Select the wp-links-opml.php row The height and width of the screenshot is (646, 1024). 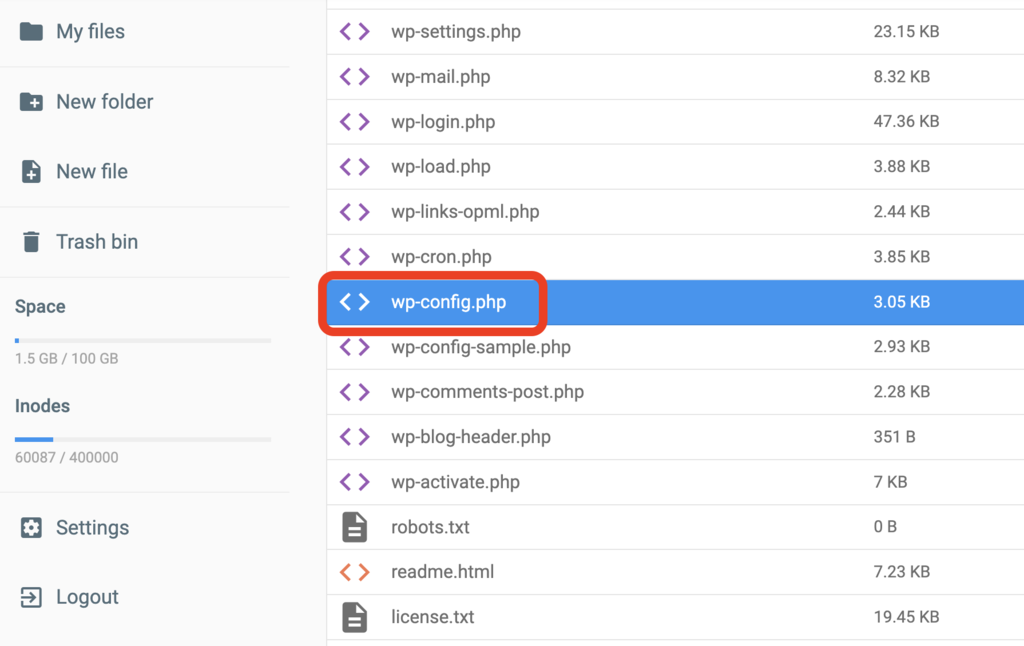[x=465, y=211]
